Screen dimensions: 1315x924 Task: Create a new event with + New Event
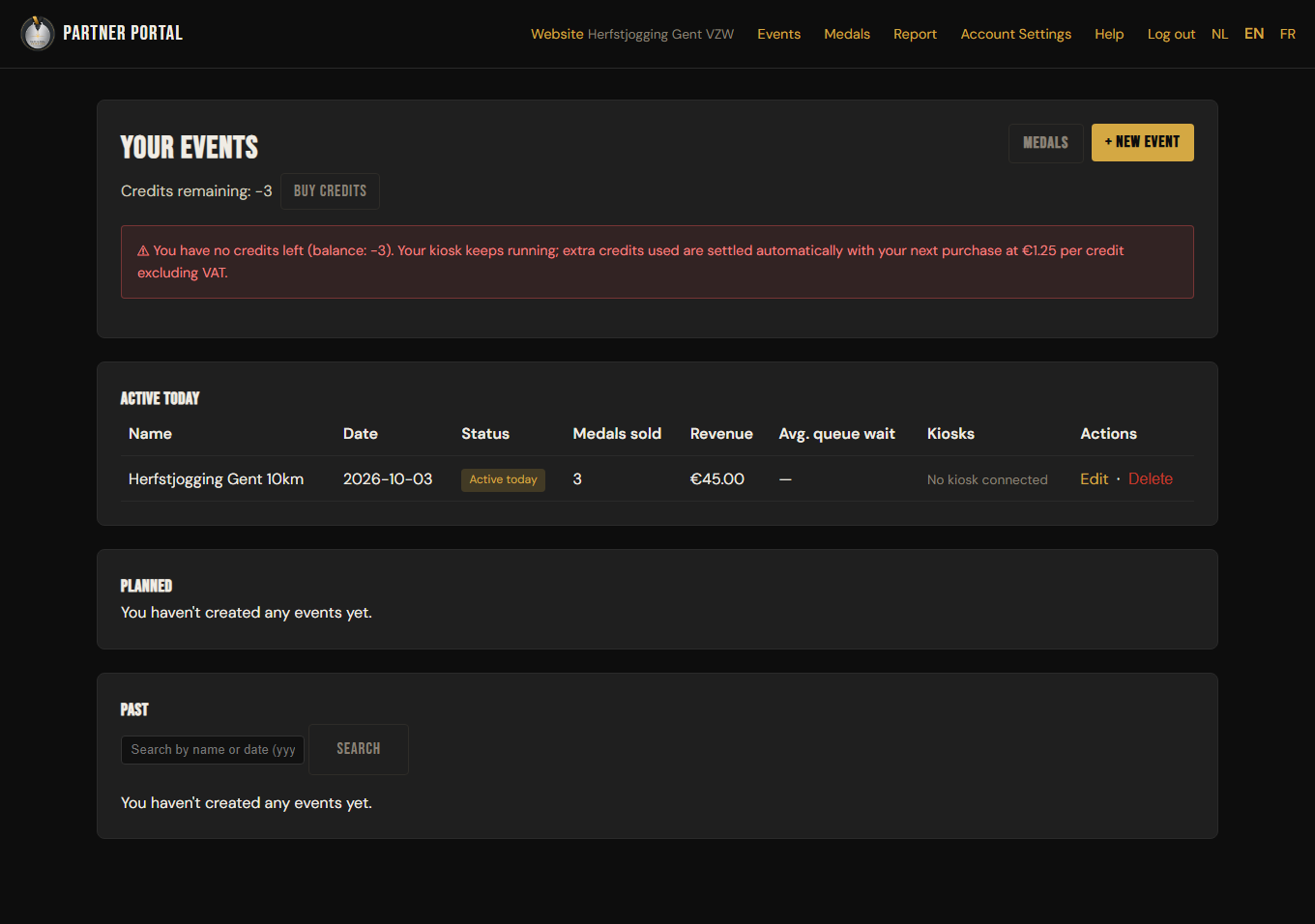[x=1142, y=142]
